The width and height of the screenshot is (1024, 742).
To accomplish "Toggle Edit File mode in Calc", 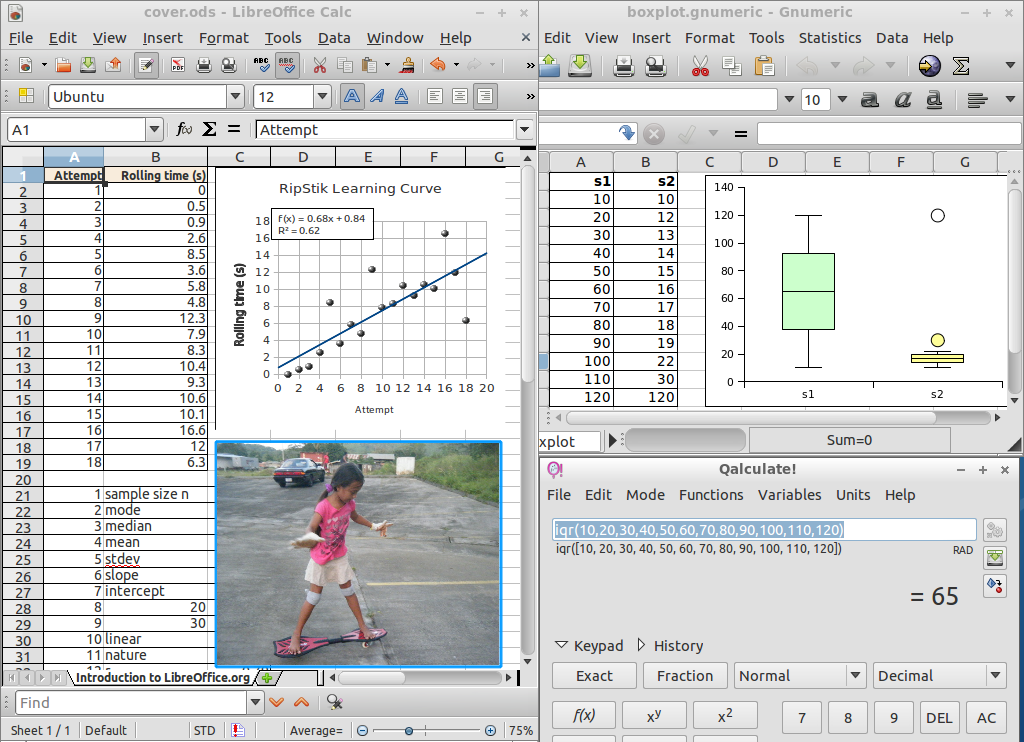I will point(146,65).
